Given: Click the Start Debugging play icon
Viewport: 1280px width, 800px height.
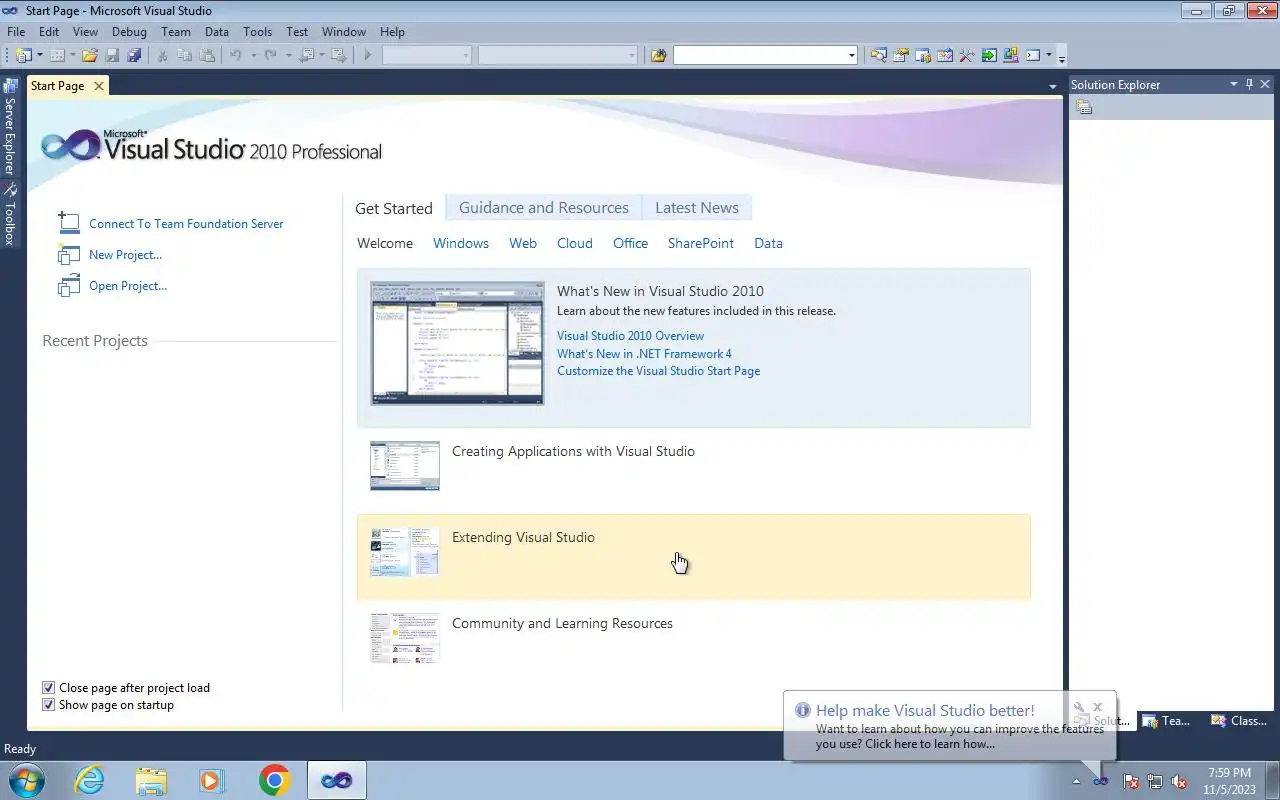Looking at the screenshot, I should tap(368, 55).
